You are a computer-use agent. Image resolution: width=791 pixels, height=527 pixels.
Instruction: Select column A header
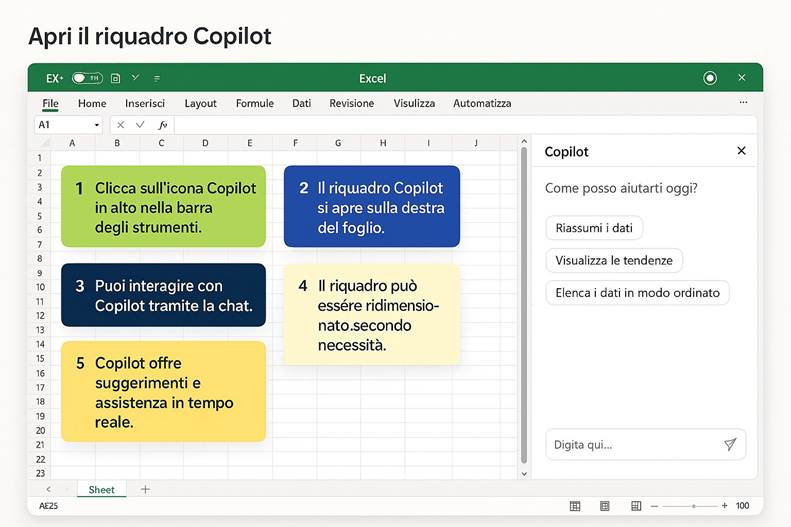[72, 143]
